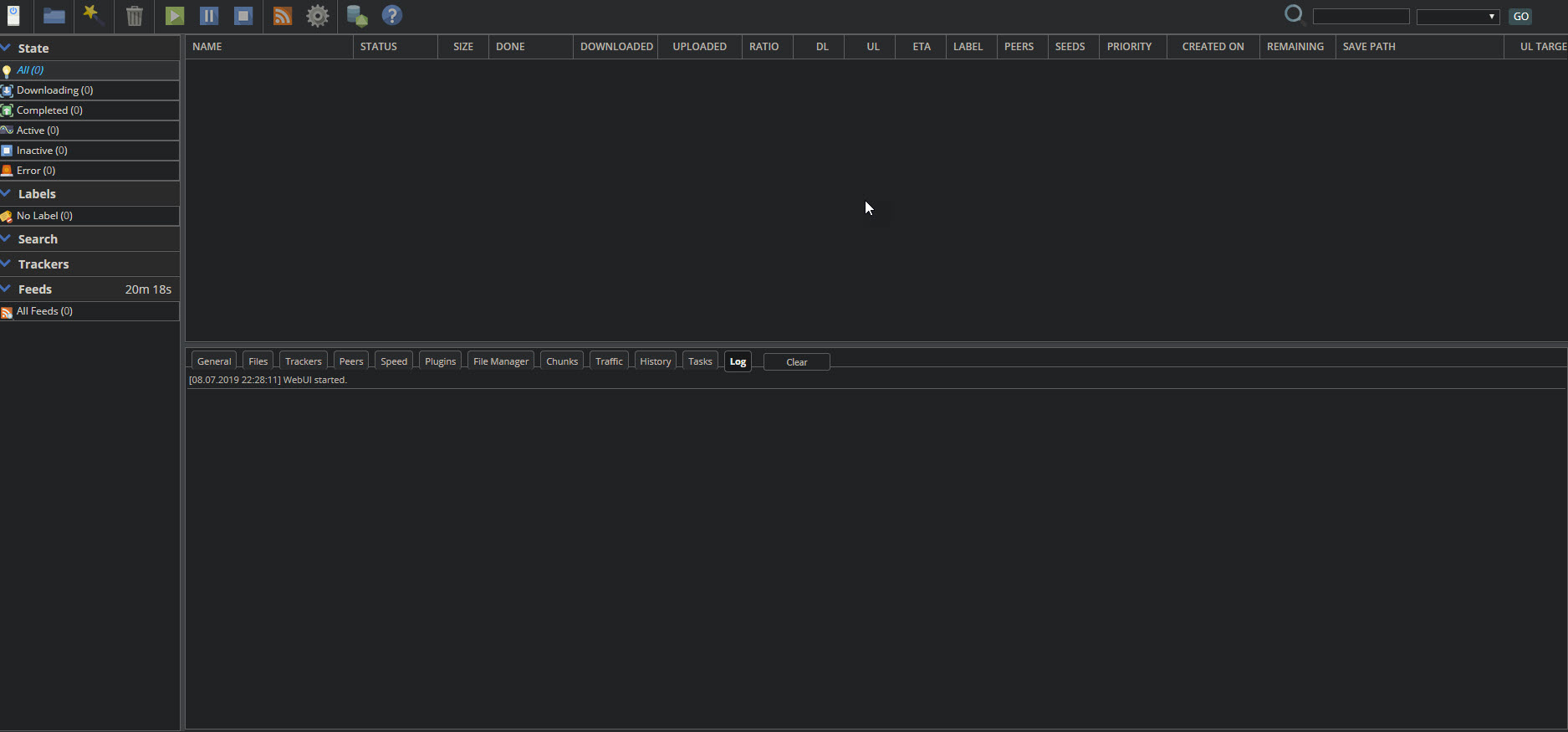Click the active Log tab
Screen dimensions: 1568x732
coord(738,361)
